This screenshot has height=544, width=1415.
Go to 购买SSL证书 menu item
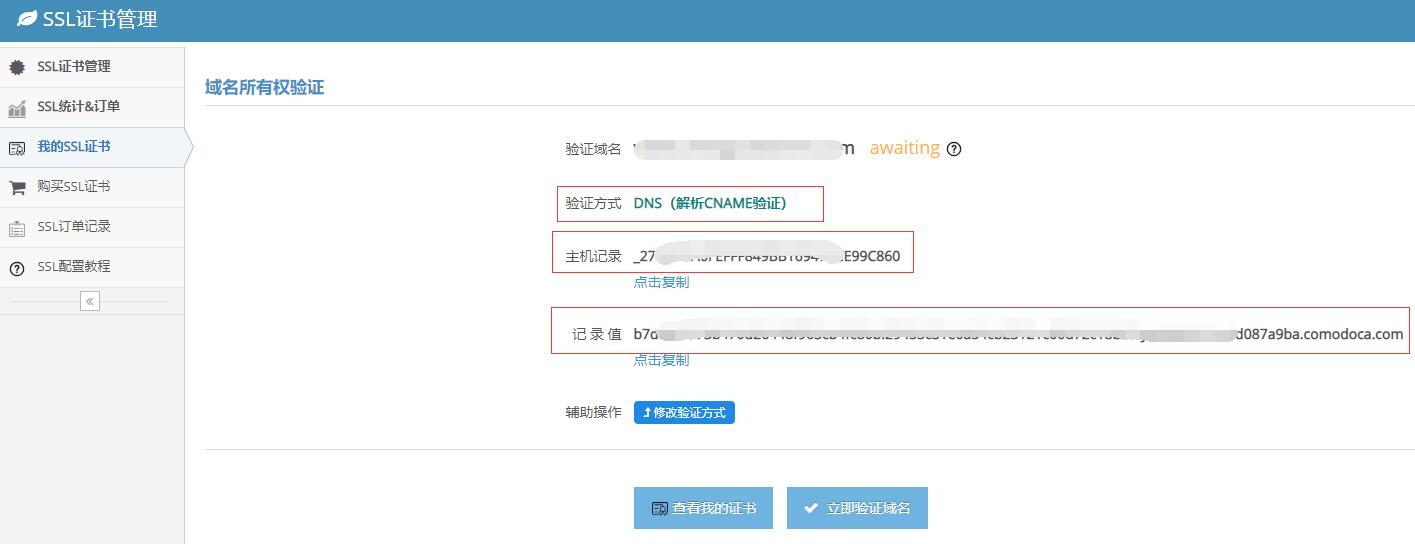92,187
